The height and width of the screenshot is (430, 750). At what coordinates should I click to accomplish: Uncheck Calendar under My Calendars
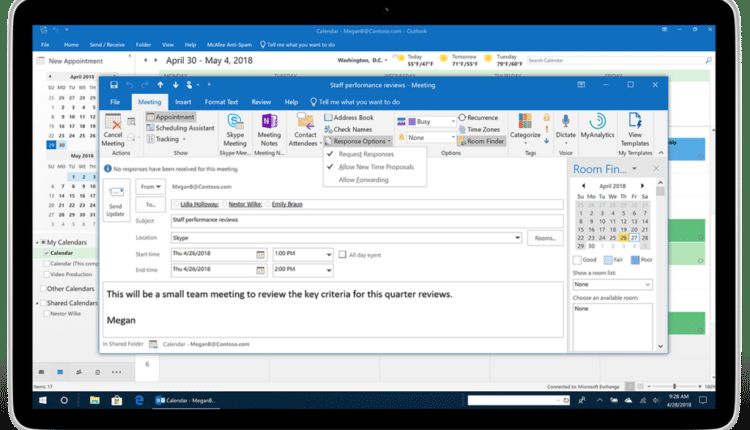pyautogui.click(x=47, y=254)
